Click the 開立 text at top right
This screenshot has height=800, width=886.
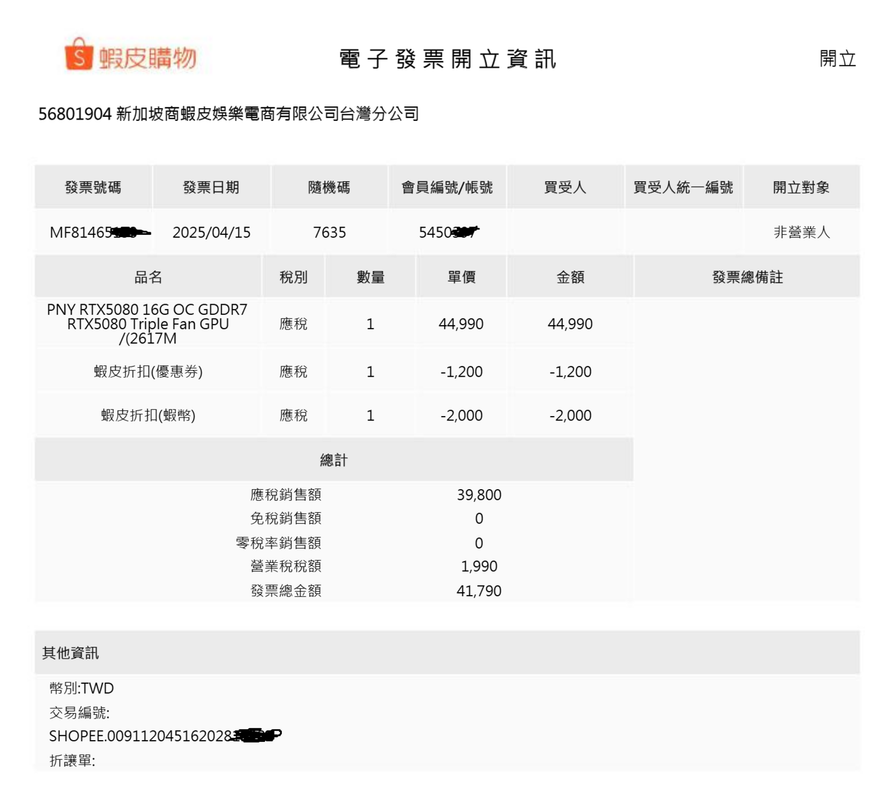click(837, 59)
